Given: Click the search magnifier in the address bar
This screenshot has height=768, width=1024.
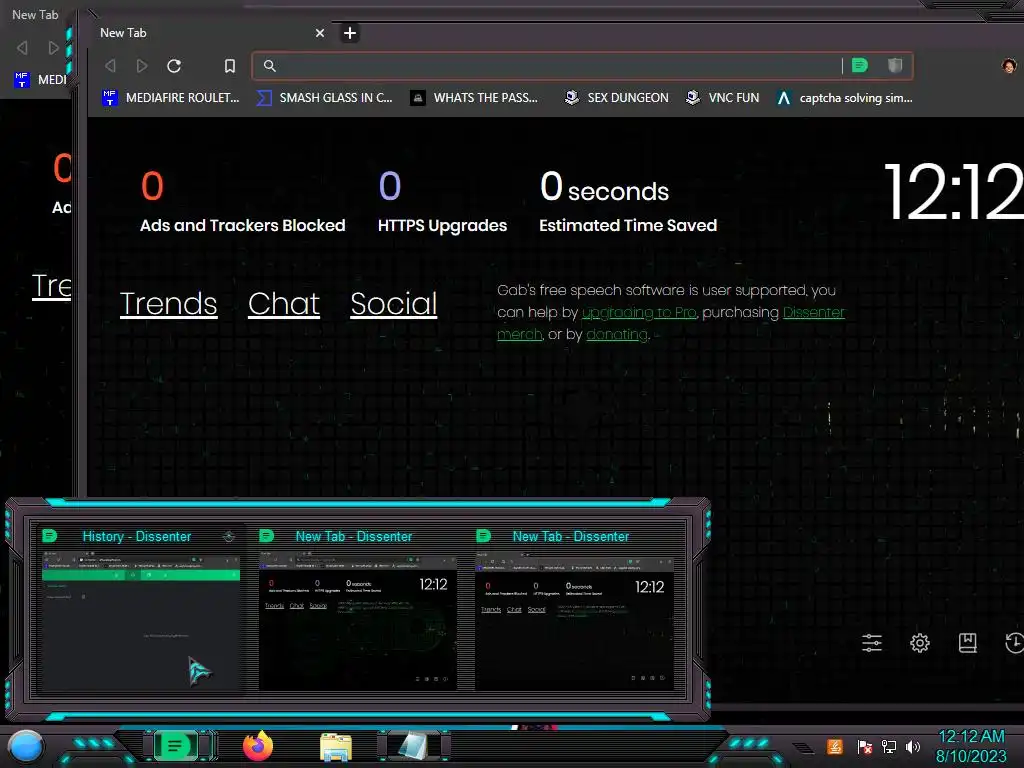Looking at the screenshot, I should click(x=269, y=65).
